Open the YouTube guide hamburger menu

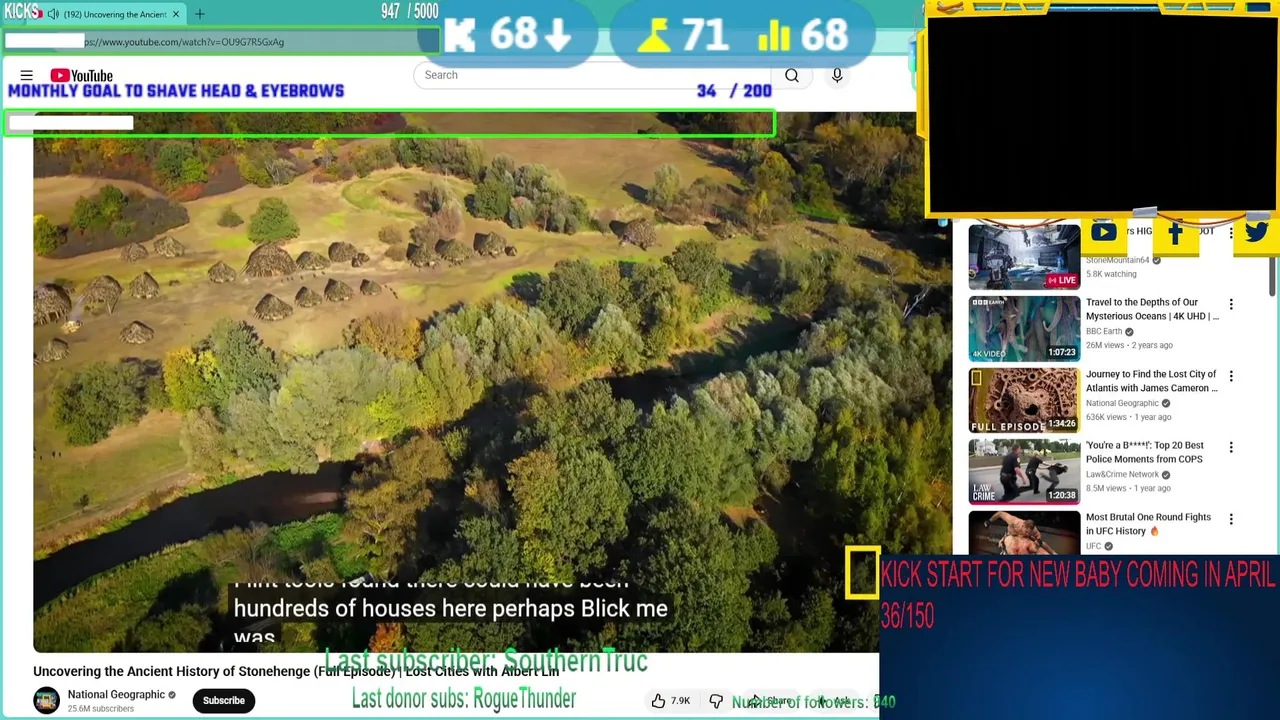(x=27, y=75)
